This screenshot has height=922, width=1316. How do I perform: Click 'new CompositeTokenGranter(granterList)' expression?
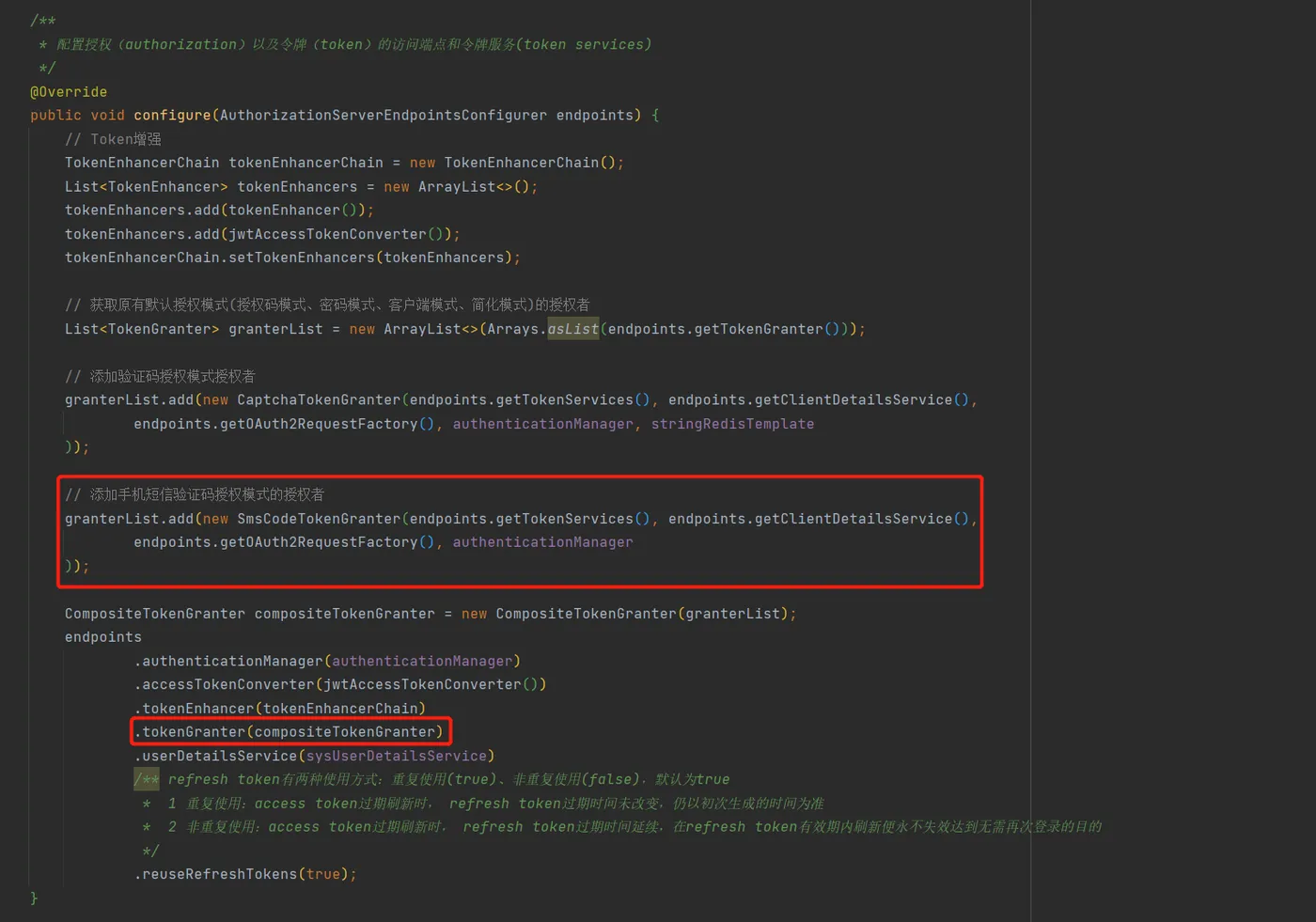tap(625, 614)
